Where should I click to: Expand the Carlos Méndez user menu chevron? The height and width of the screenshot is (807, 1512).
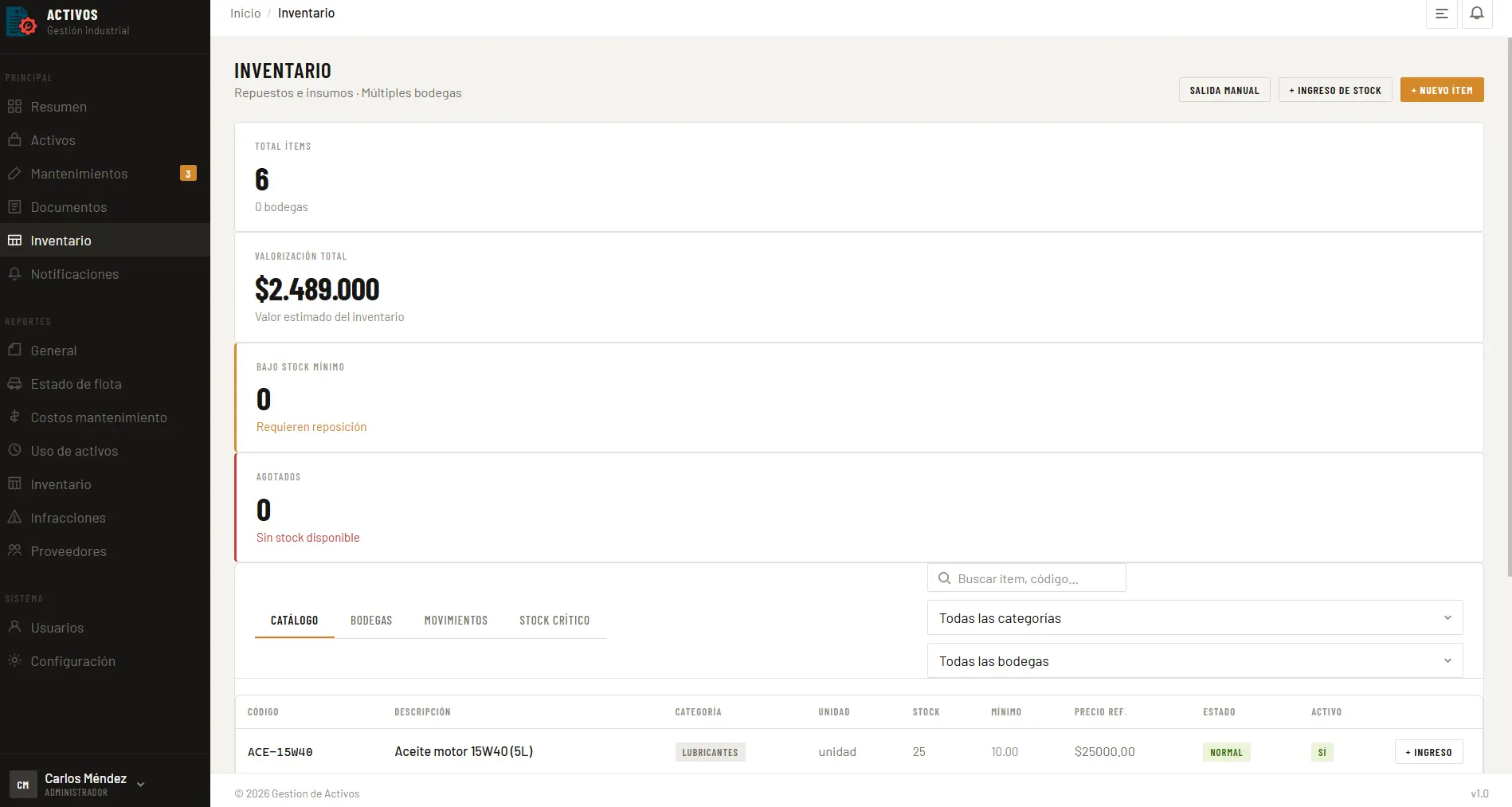(x=141, y=784)
